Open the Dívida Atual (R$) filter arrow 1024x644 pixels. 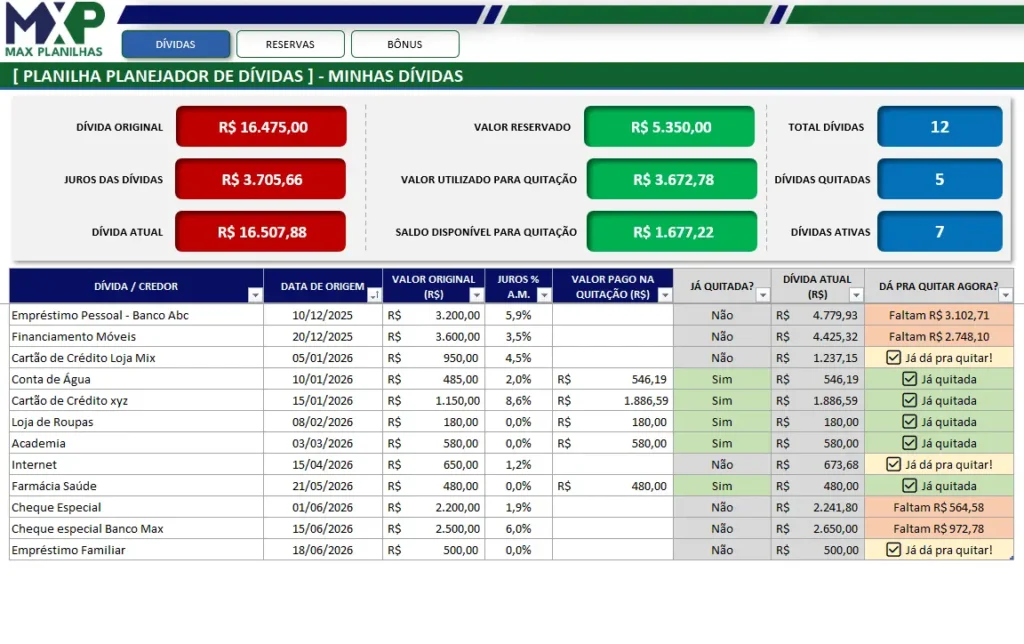[x=856, y=295]
